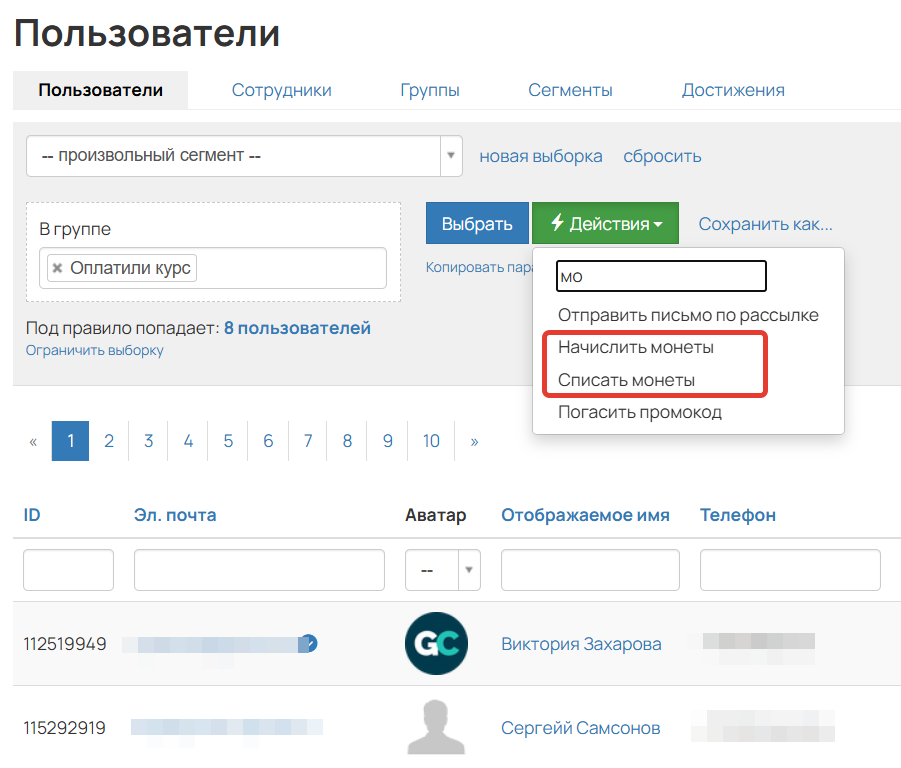Go to next page with » arrow
Screen dimensions: 901x768
(474, 441)
